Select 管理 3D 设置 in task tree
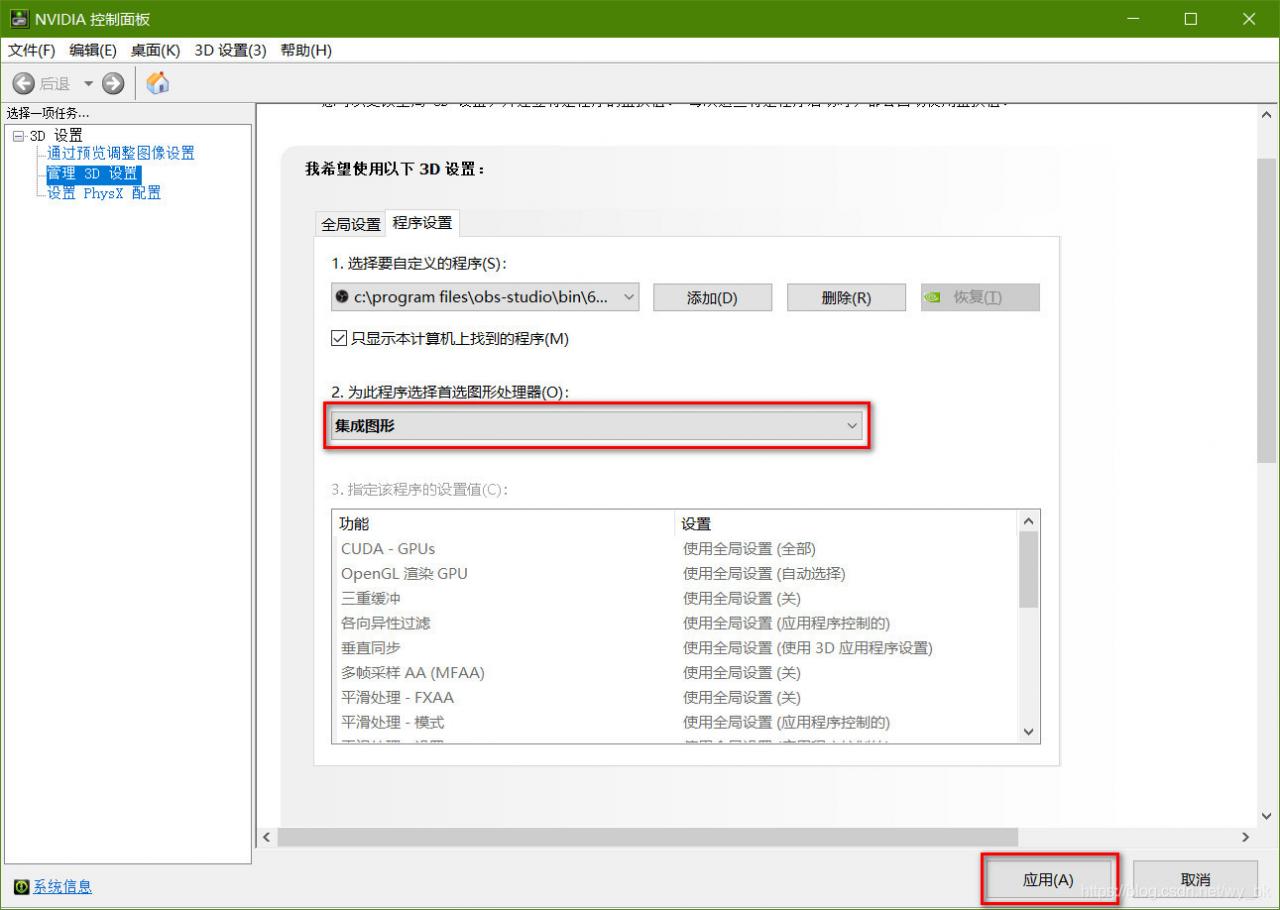The height and width of the screenshot is (910, 1280). (93, 173)
